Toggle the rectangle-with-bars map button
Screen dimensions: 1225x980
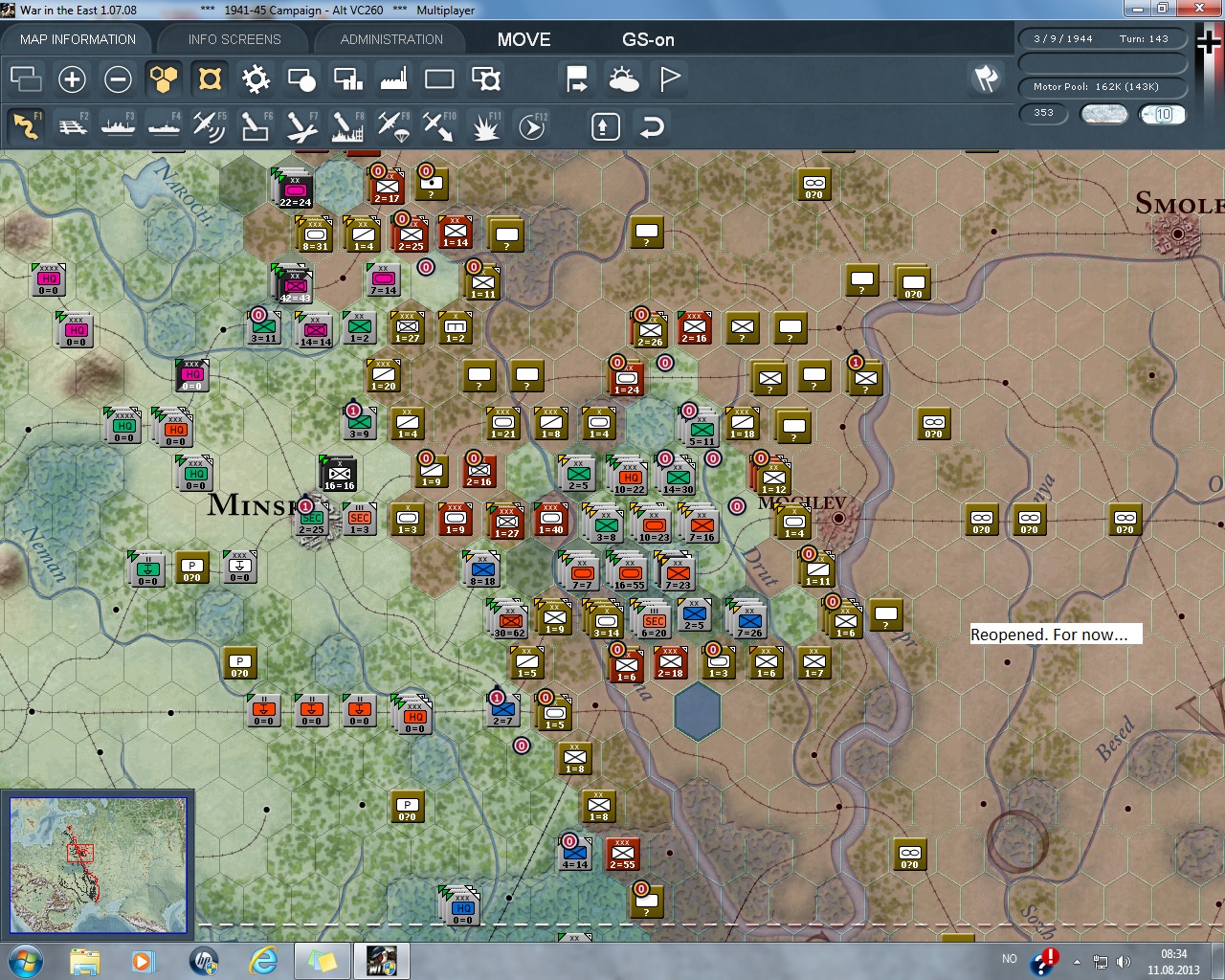tap(347, 78)
